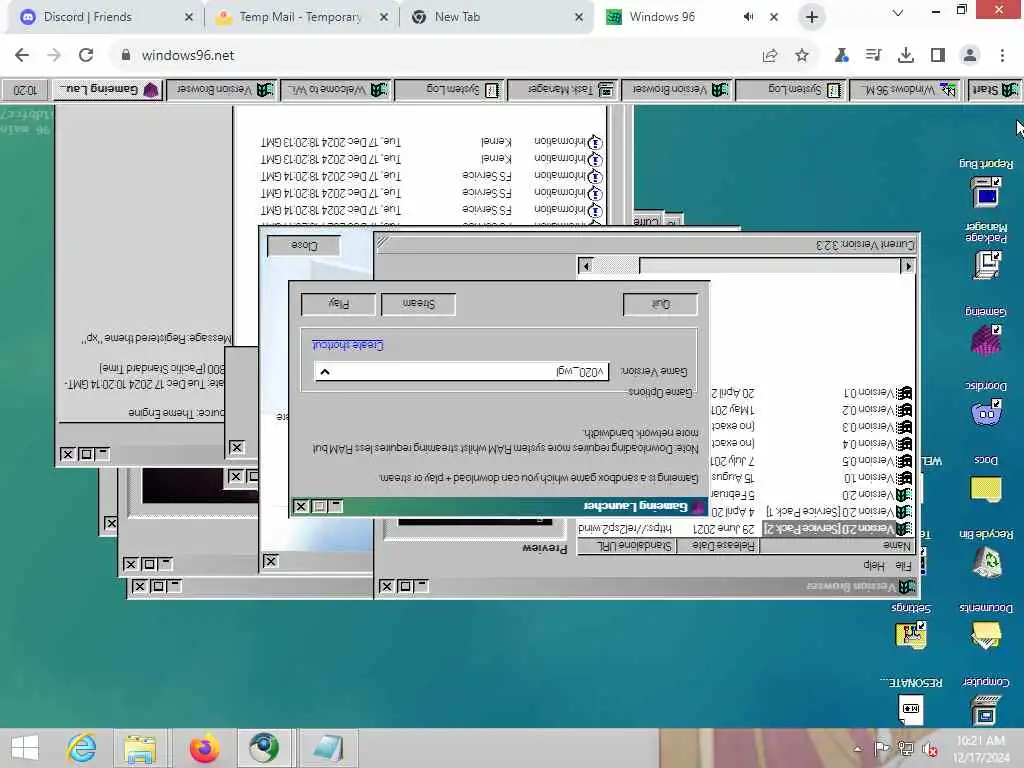Open the Documents desktop icon
The height and width of the screenshot is (768, 1024).
985,635
